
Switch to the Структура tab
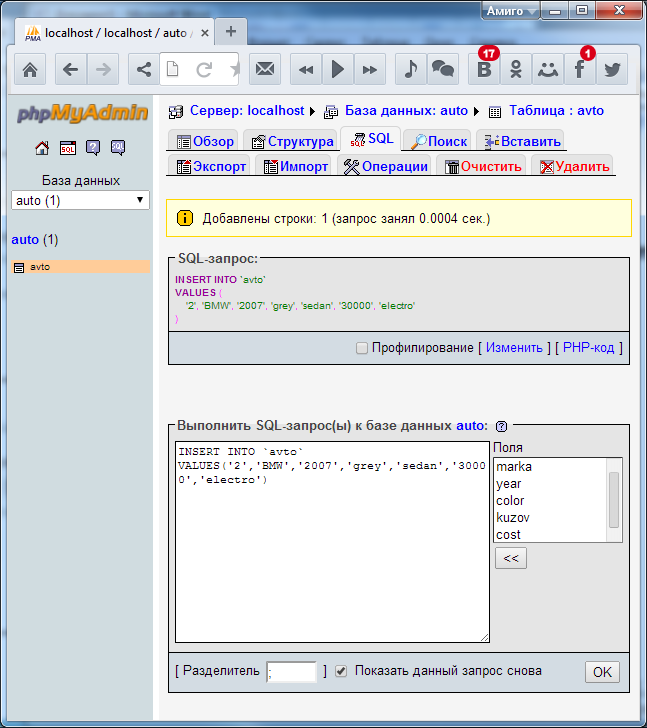[x=292, y=141]
